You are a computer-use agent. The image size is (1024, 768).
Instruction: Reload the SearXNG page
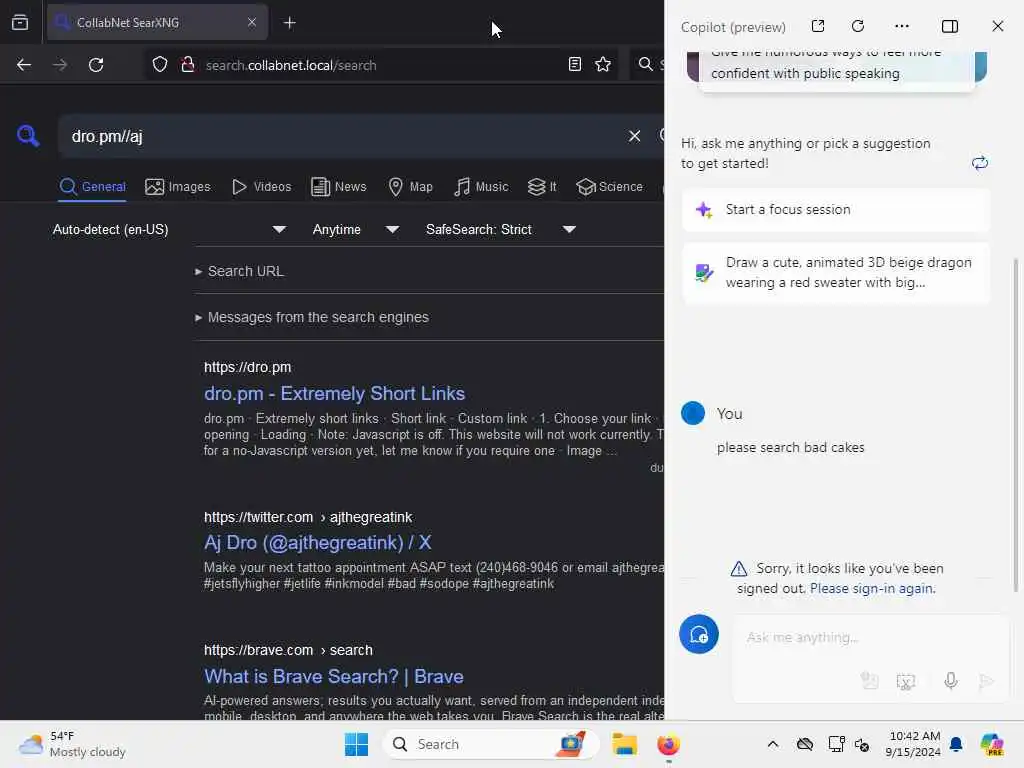(96, 65)
